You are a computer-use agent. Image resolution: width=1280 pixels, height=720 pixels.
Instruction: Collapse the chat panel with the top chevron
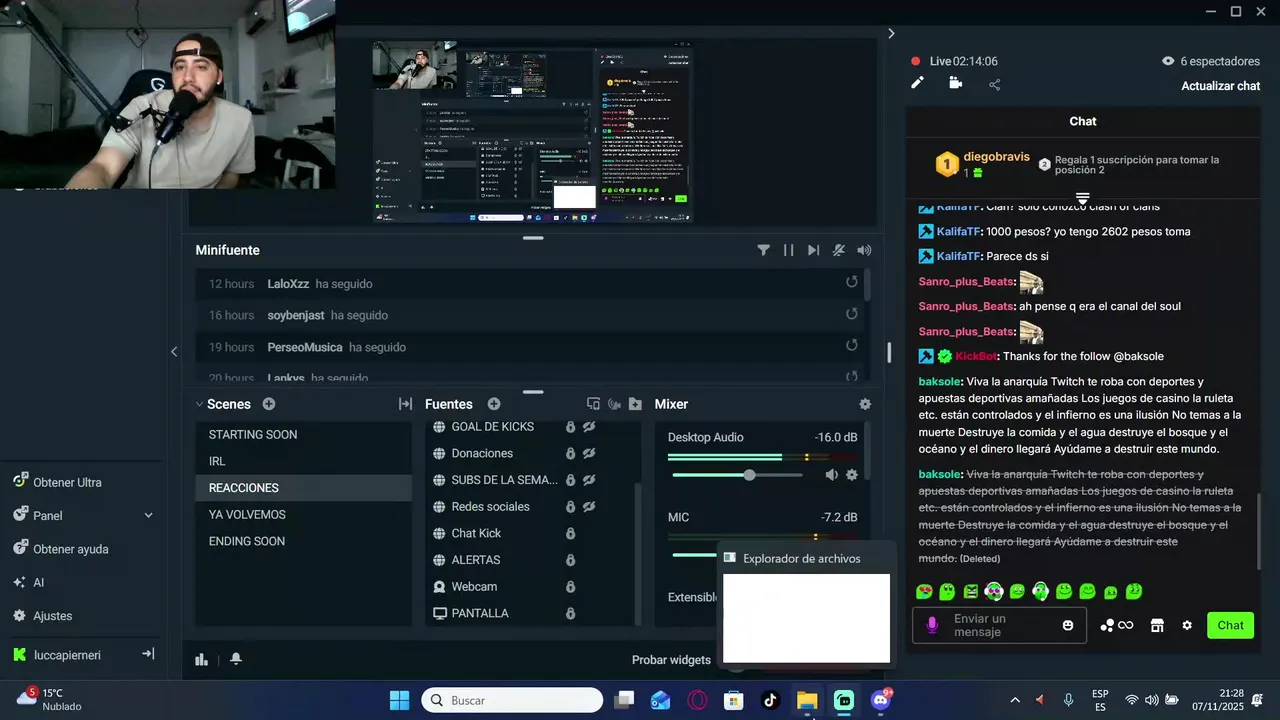coord(891,33)
